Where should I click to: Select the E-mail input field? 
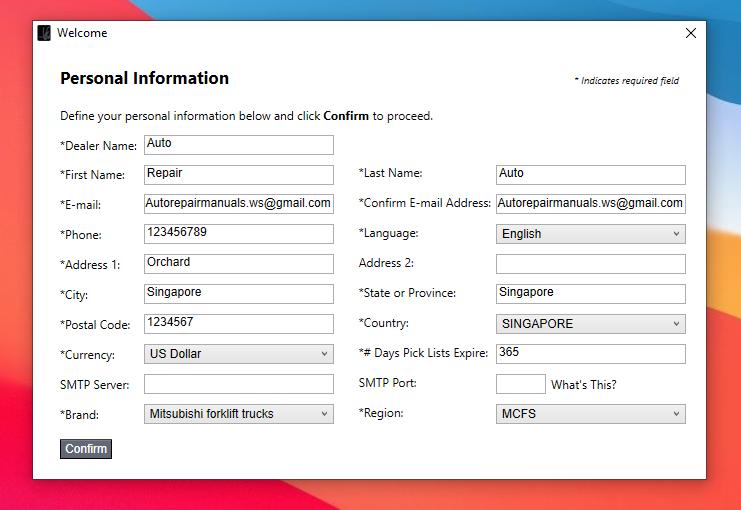(x=239, y=204)
